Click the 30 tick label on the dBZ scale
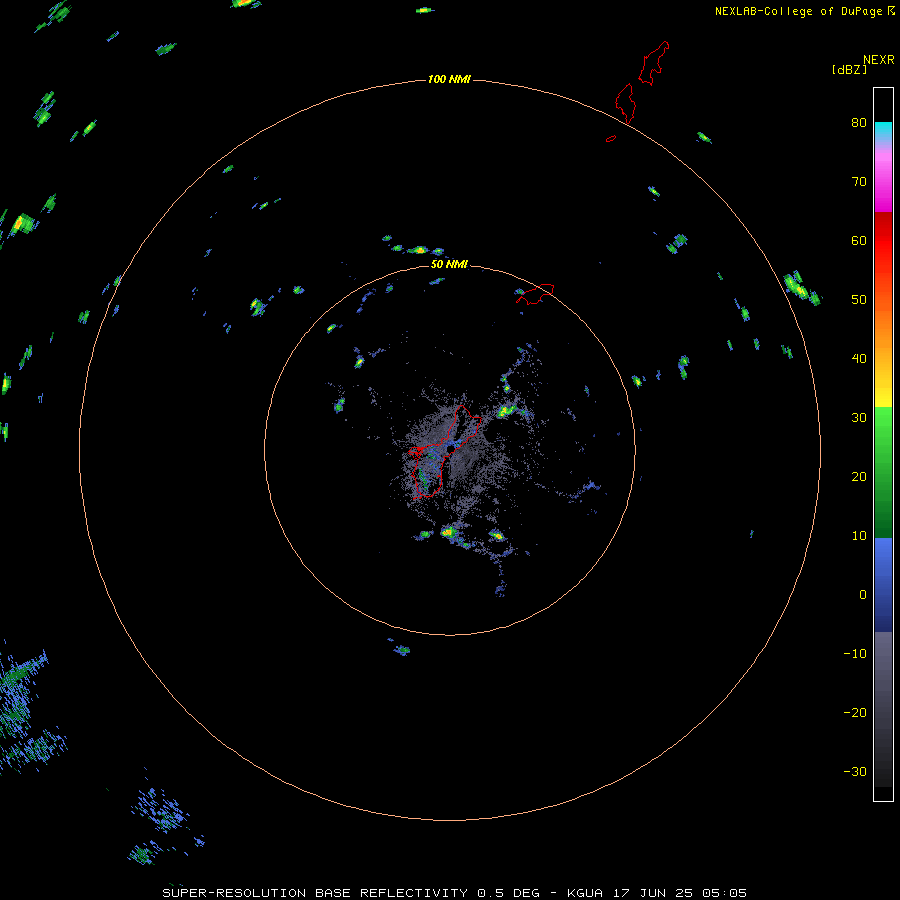Viewport: 900px width, 900px height. coord(859,418)
